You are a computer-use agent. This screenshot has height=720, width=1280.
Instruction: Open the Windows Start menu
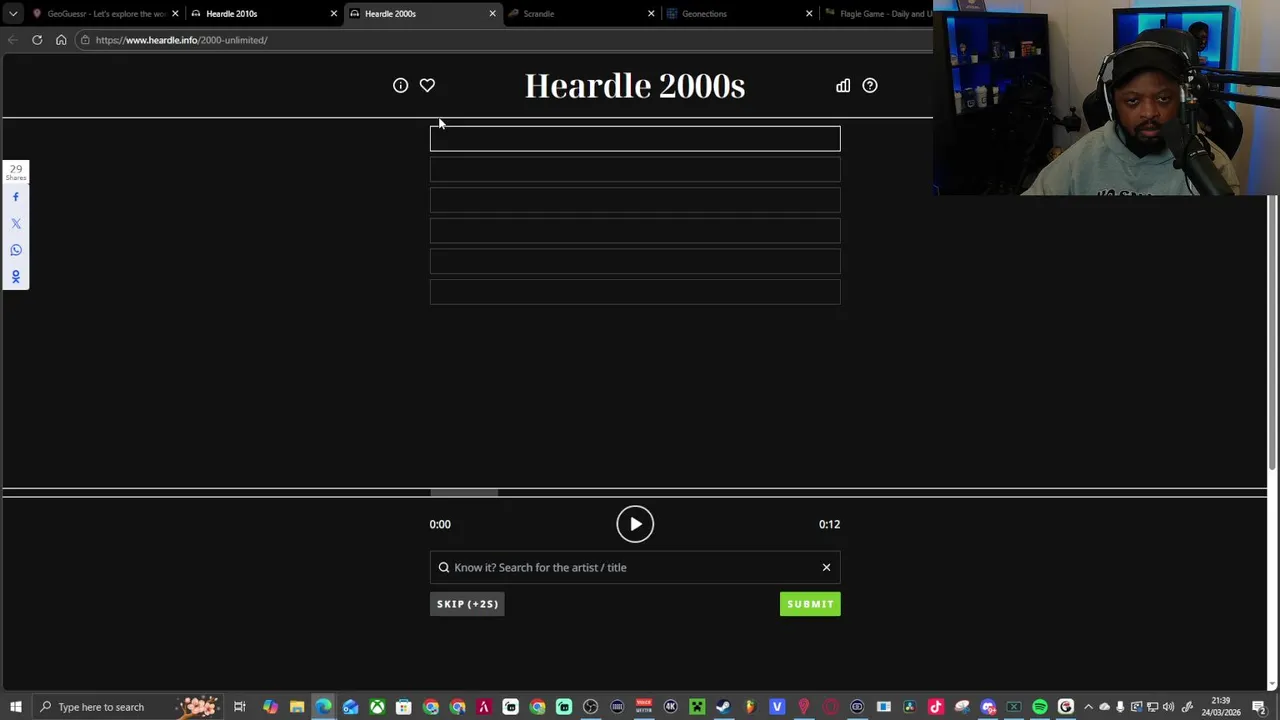(x=16, y=707)
